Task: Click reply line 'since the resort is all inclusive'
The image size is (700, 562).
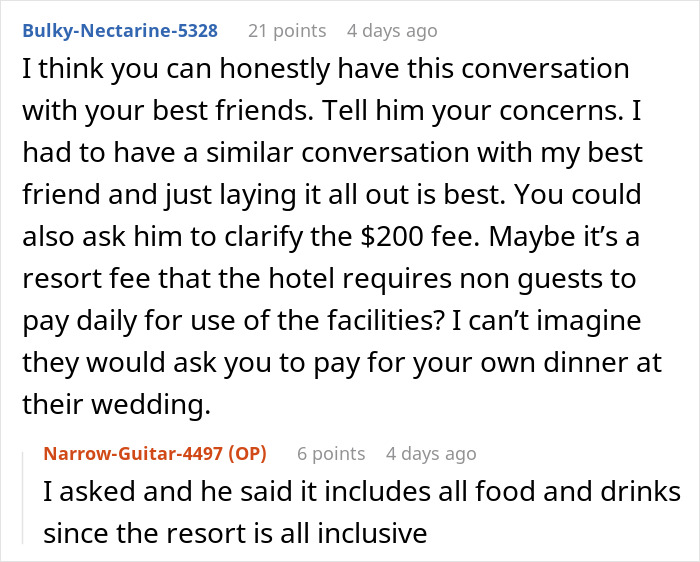Action: (x=235, y=533)
